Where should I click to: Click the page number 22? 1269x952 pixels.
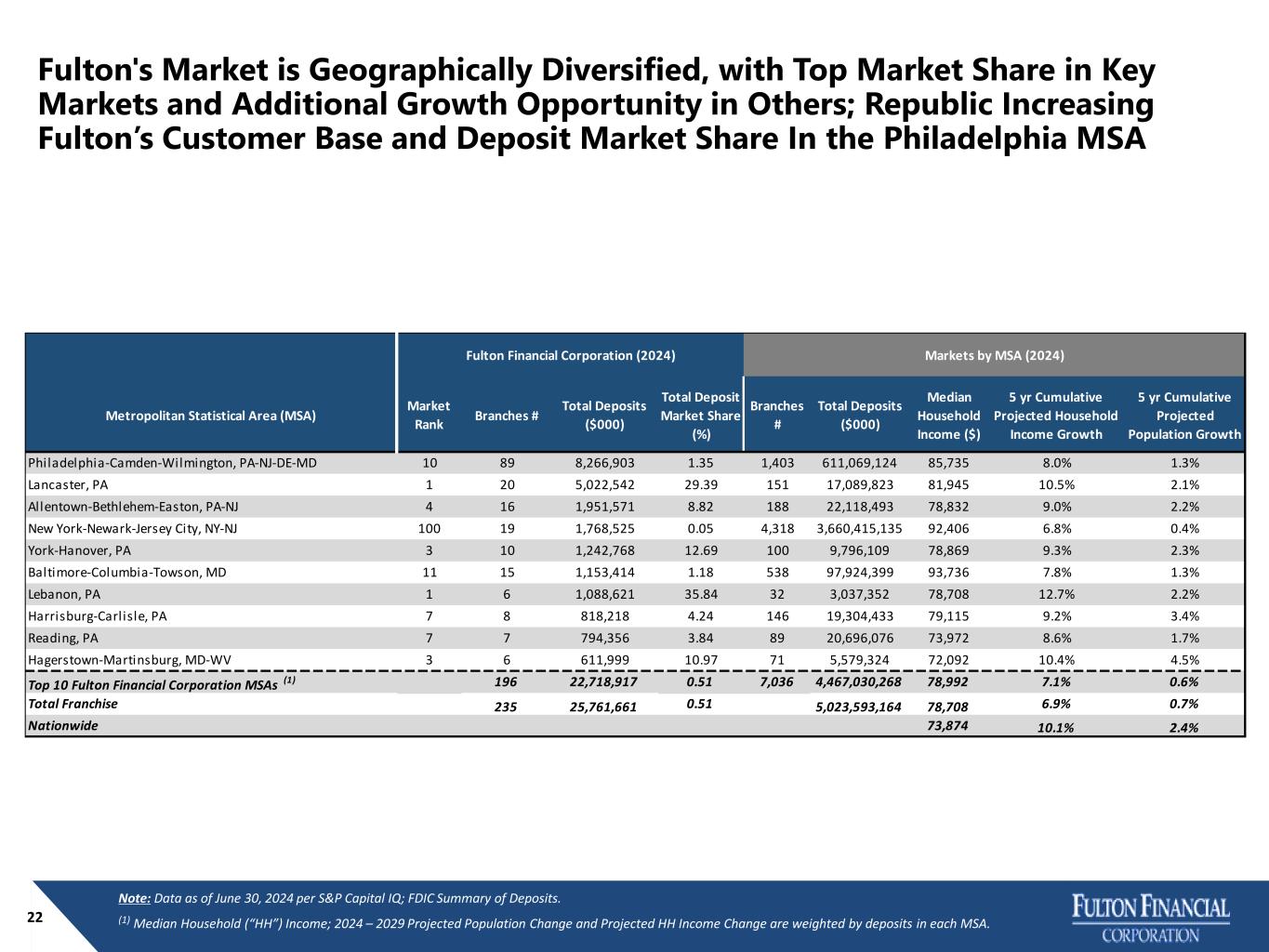click(x=34, y=918)
